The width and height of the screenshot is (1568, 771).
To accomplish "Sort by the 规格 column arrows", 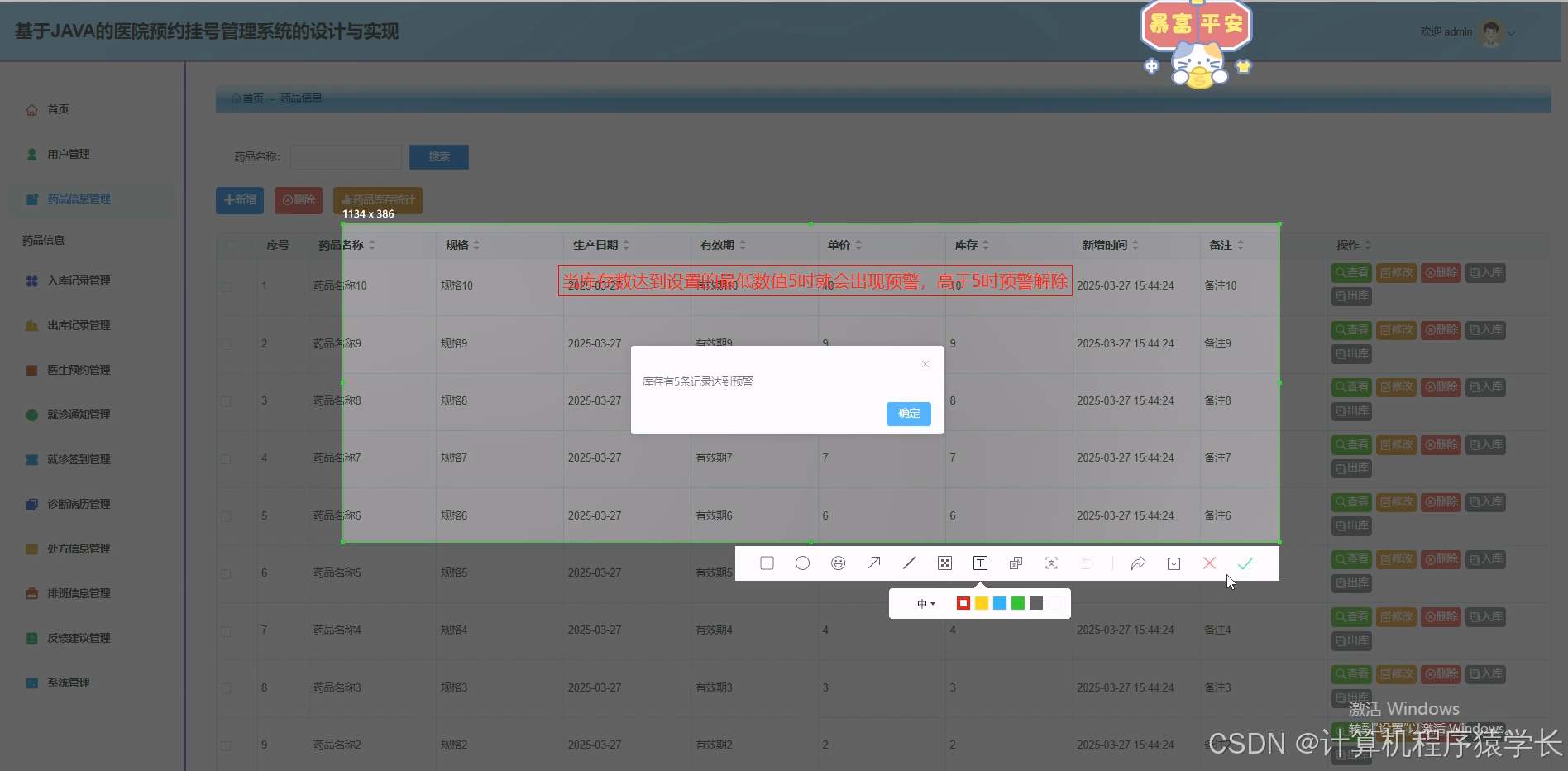I will pos(476,246).
